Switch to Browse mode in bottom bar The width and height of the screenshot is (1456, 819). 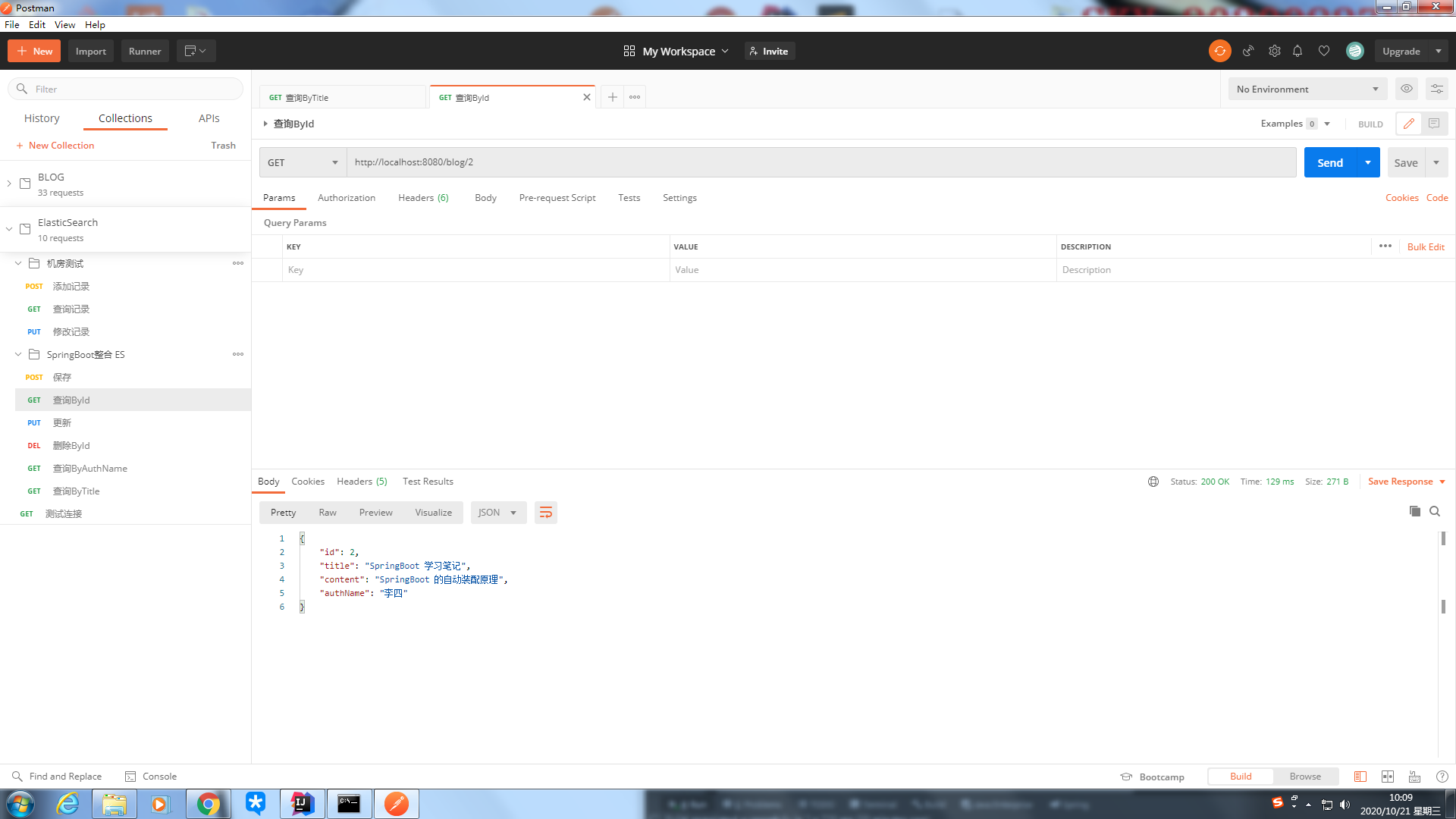[x=1304, y=776]
